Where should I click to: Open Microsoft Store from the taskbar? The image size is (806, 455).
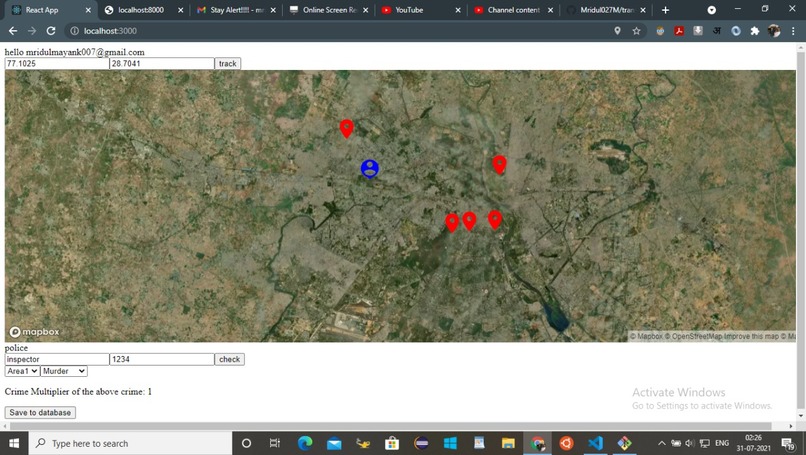tap(392, 443)
